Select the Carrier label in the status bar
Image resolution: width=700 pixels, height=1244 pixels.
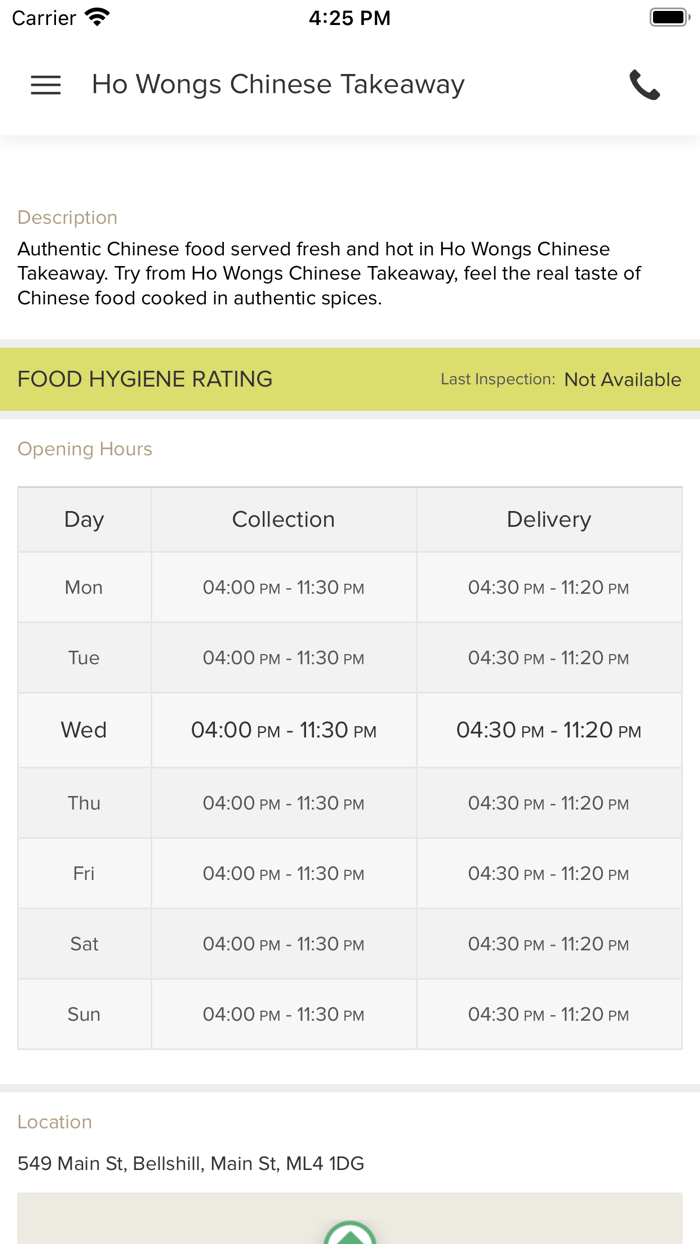(x=37, y=17)
